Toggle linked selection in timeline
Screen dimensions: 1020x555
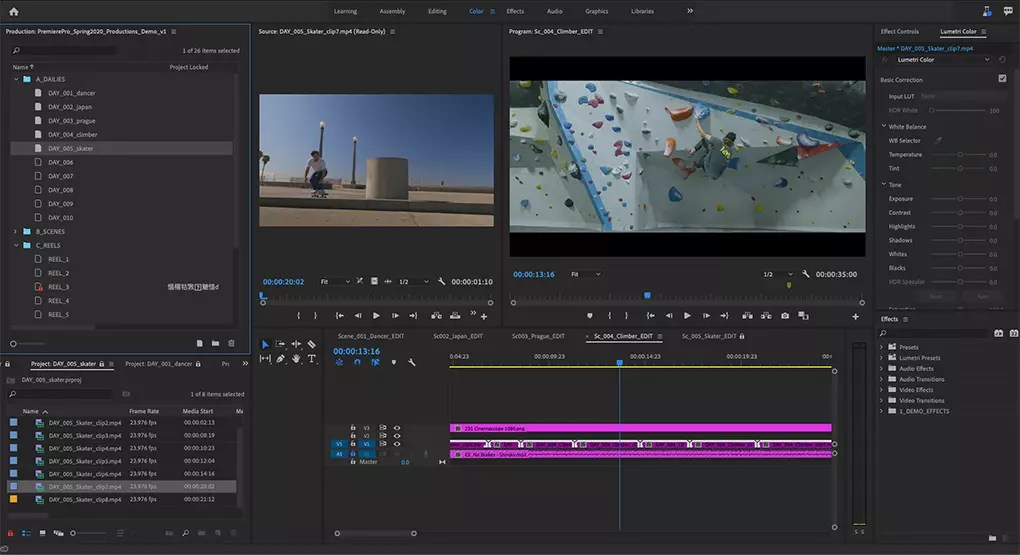(x=375, y=362)
